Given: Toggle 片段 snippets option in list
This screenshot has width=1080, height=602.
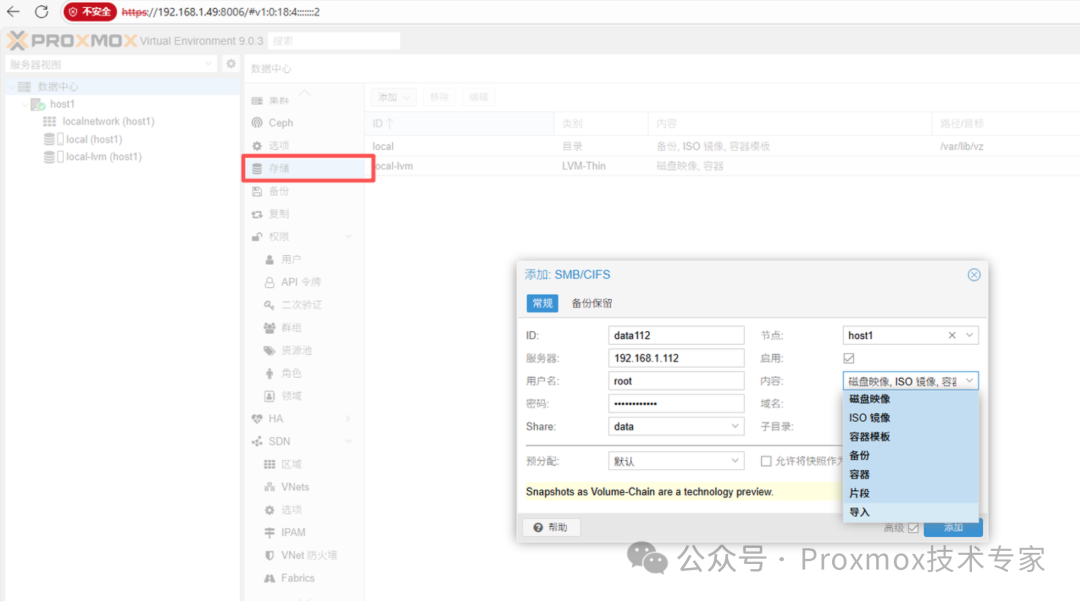Looking at the screenshot, I should 911,493.
